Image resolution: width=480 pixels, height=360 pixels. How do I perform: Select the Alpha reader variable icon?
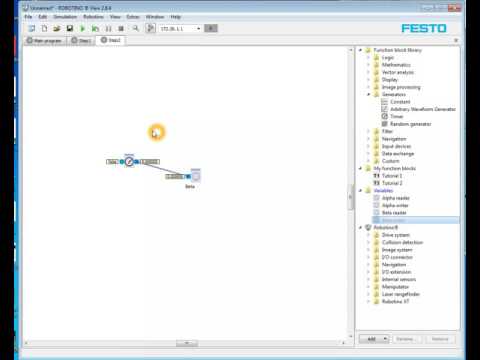[x=376, y=198]
